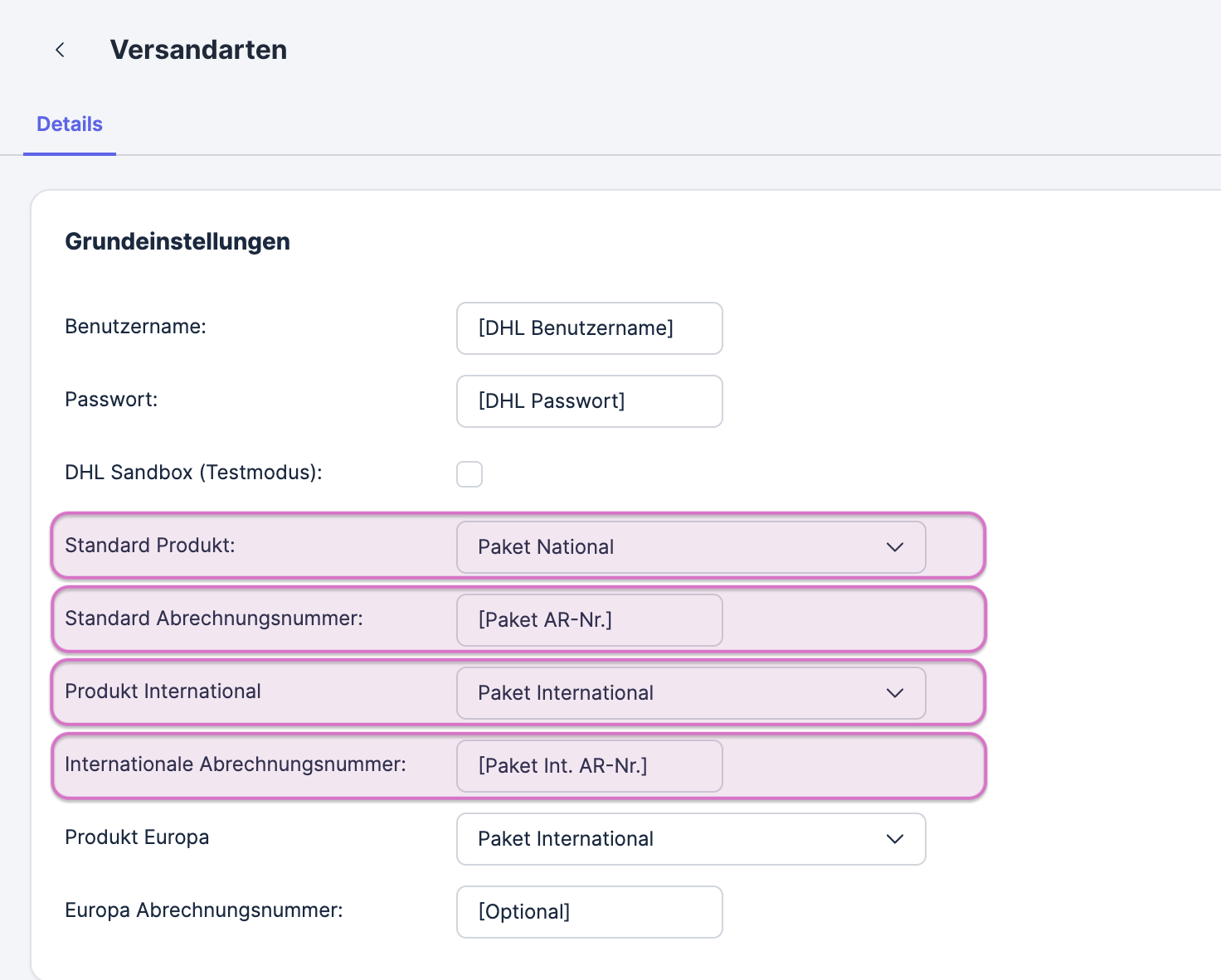
Task: Enable the DHL Sandbox Testmodus checkbox
Action: click(469, 474)
